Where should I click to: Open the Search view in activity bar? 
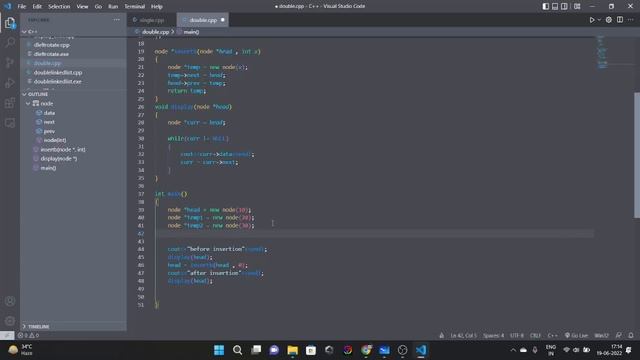coord(10,42)
